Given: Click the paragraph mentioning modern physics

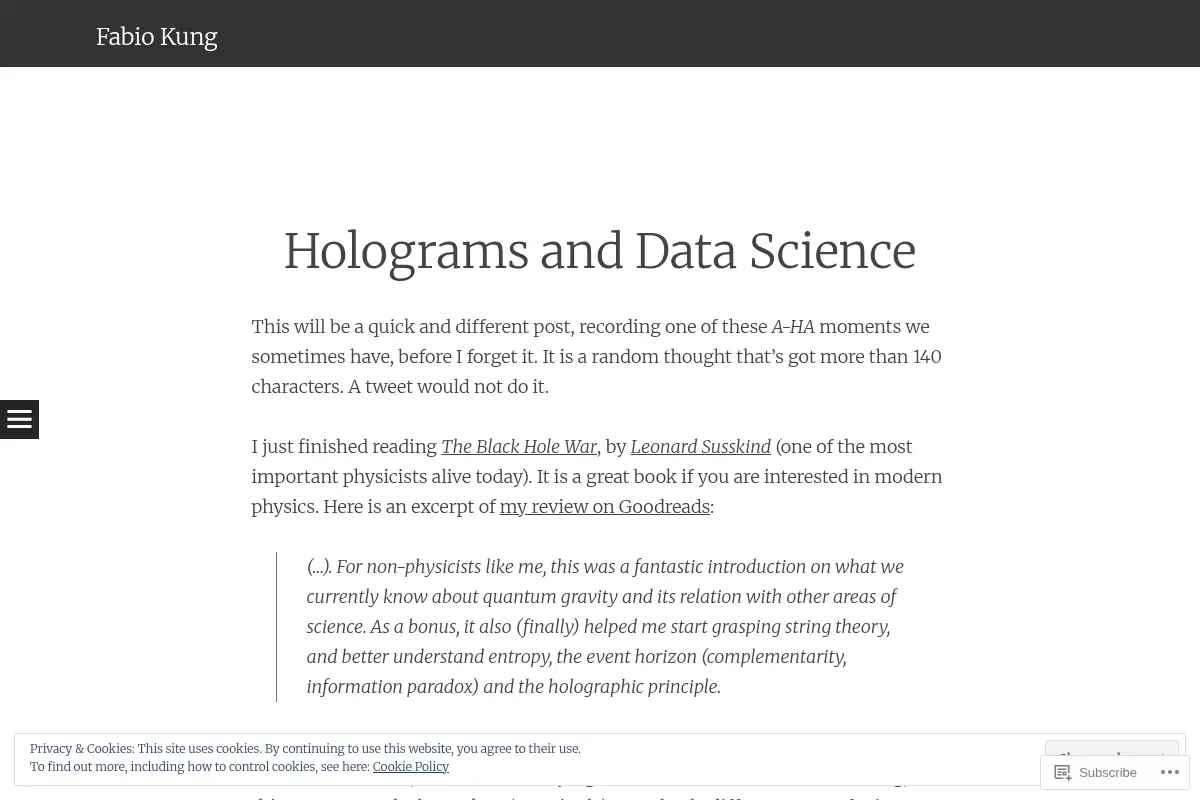Looking at the screenshot, I should tap(597, 477).
